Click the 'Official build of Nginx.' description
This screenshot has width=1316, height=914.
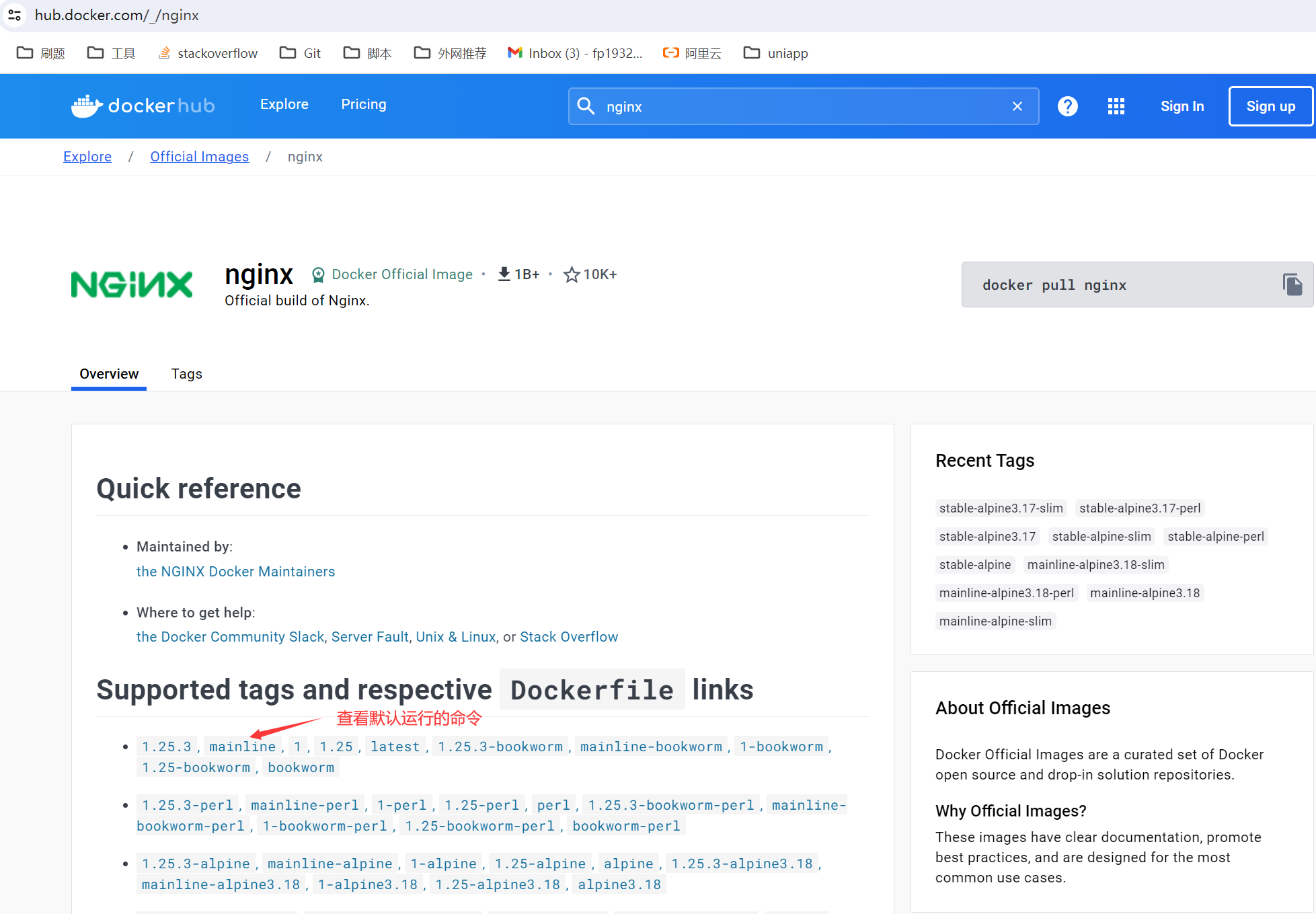(297, 301)
